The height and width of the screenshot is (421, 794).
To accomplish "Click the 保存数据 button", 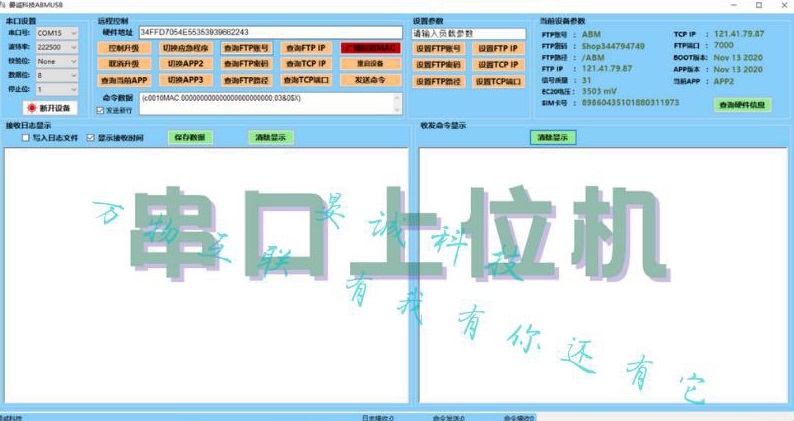I will coord(190,137).
